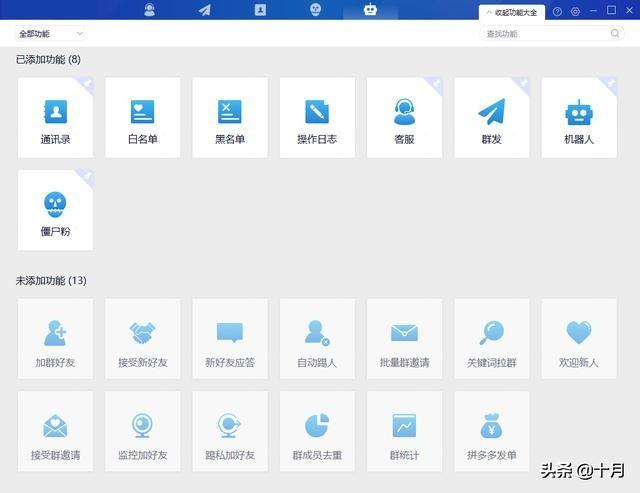The width and height of the screenshot is (640, 493).
Task: Add the 接受新好友 handshake function
Action: point(142,339)
